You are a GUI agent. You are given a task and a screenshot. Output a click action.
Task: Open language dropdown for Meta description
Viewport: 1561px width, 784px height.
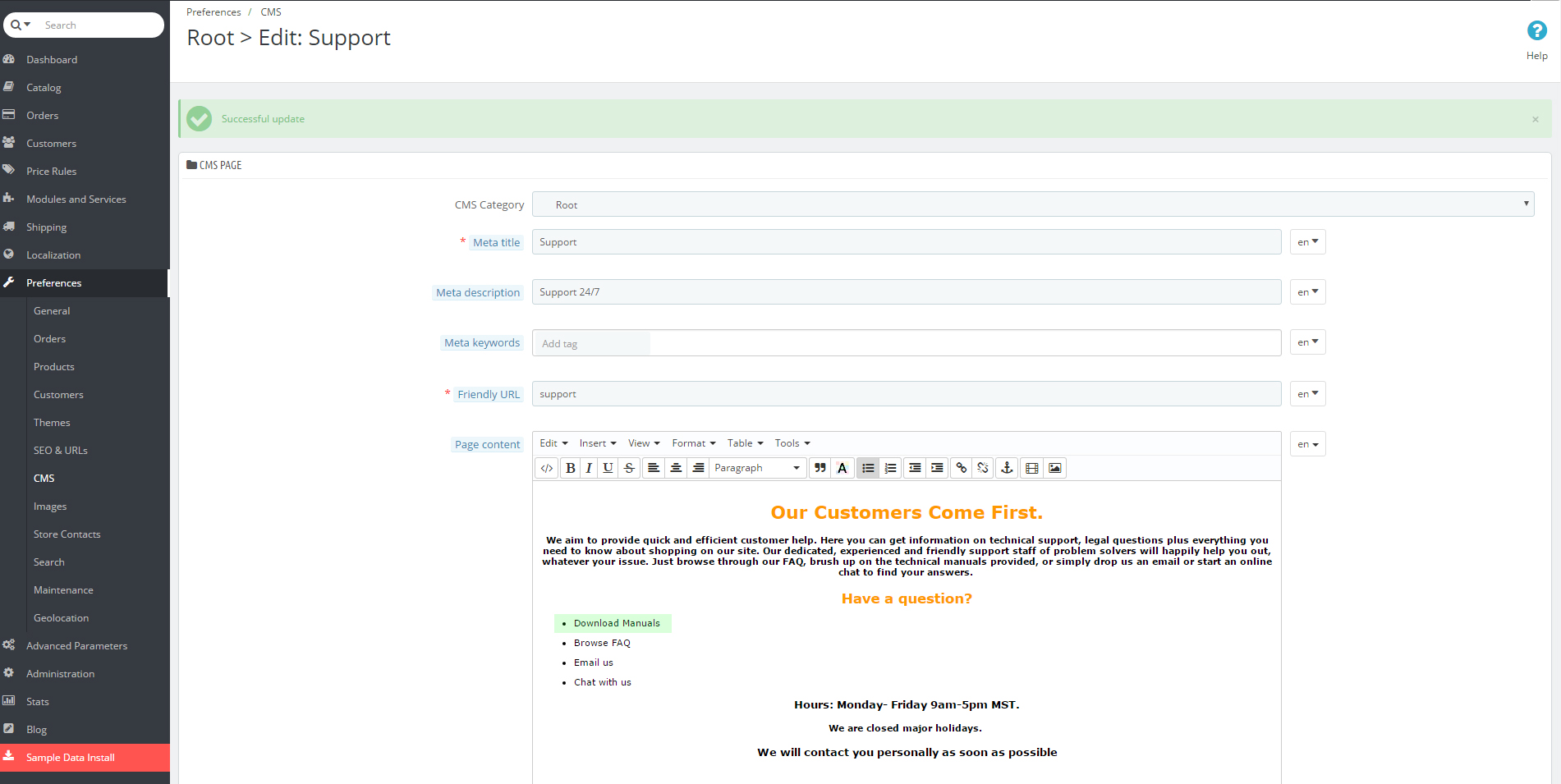1307,292
